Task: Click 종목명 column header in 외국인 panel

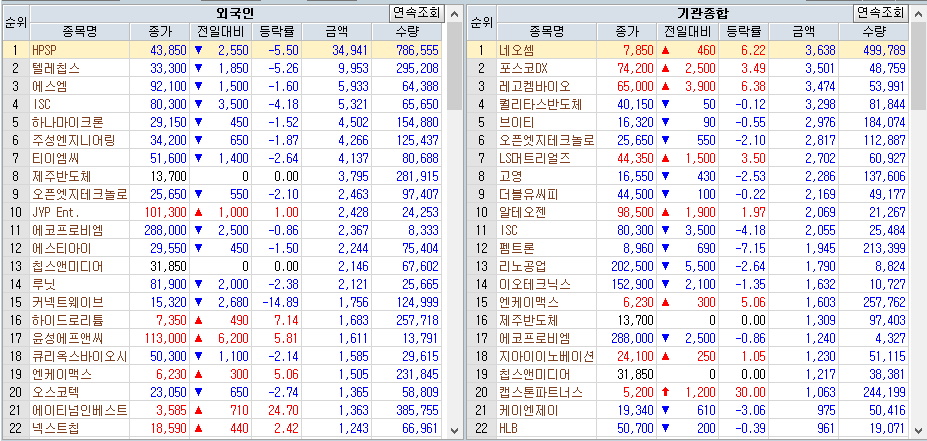Action: coord(80,32)
